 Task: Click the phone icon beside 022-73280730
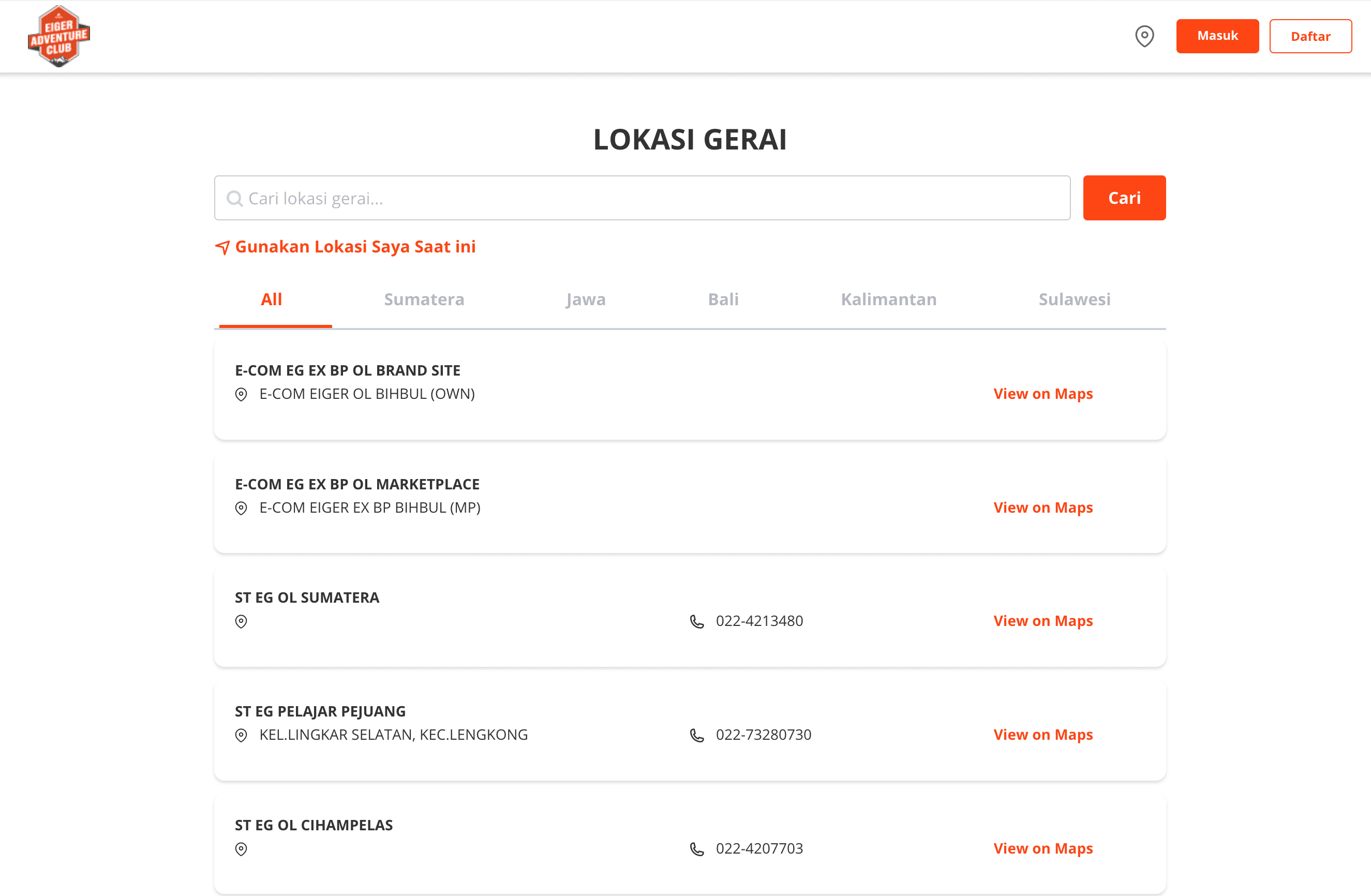click(696, 735)
